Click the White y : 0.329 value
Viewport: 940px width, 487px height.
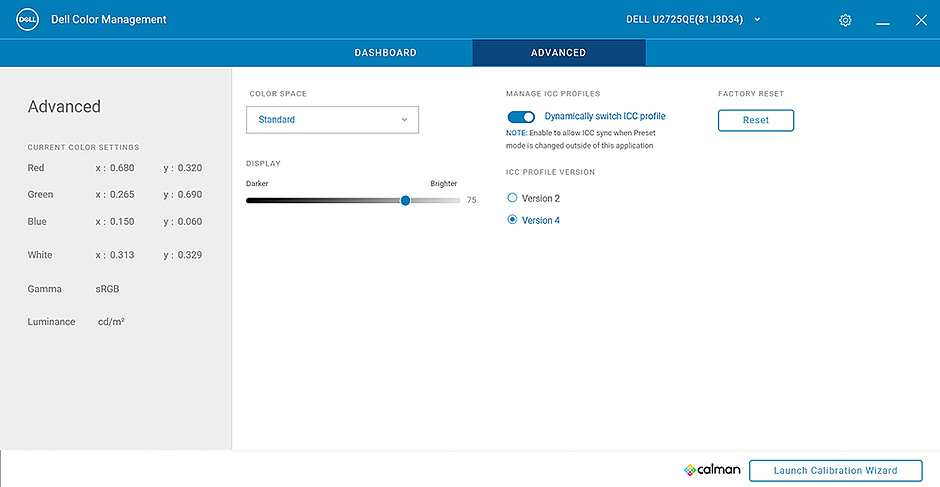(x=183, y=255)
